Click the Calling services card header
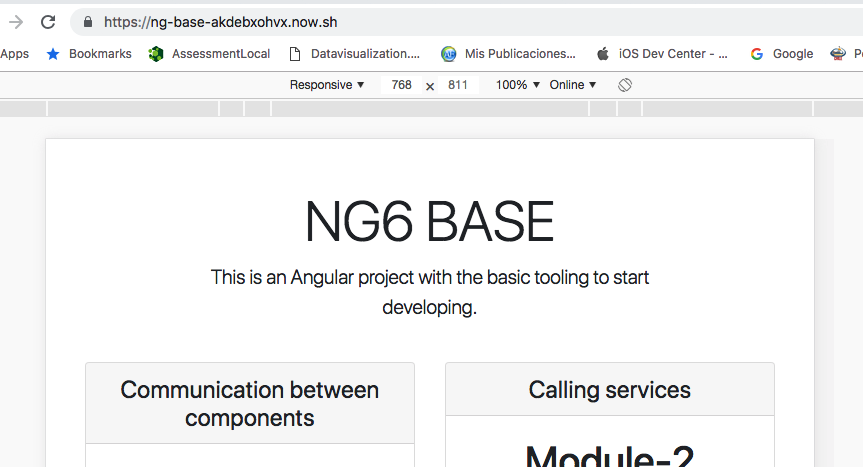Viewport: 863px width, 467px height. tap(610, 389)
